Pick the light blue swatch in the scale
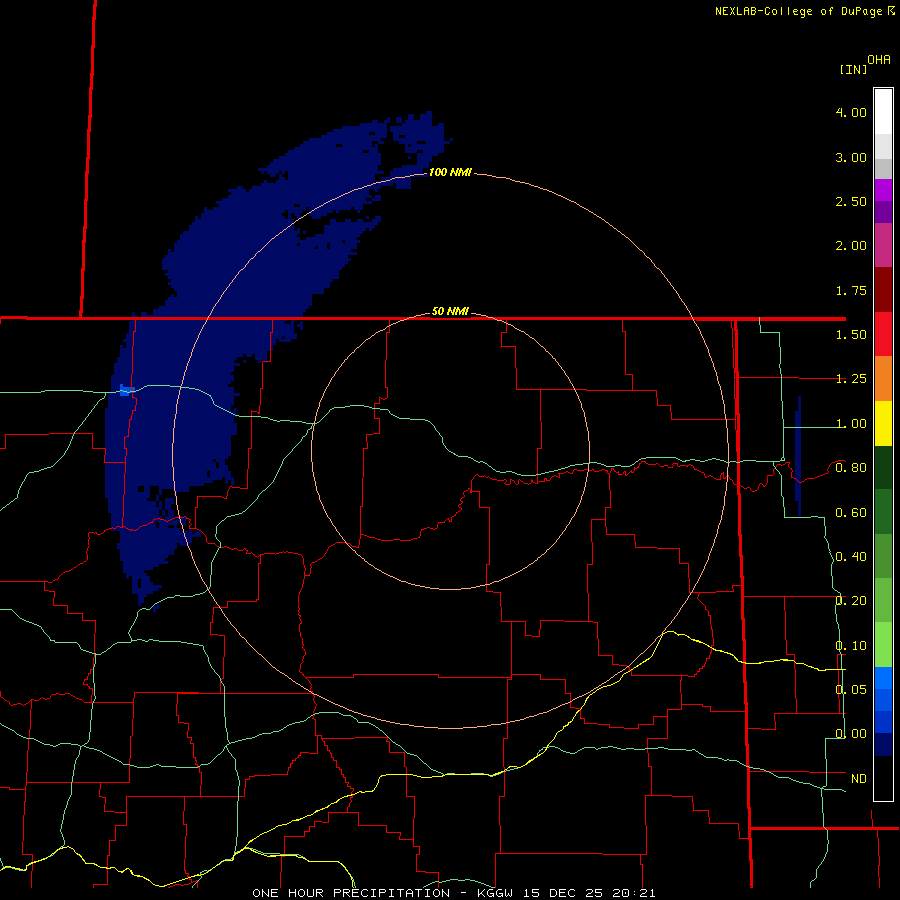This screenshot has width=900, height=900. coord(883,678)
